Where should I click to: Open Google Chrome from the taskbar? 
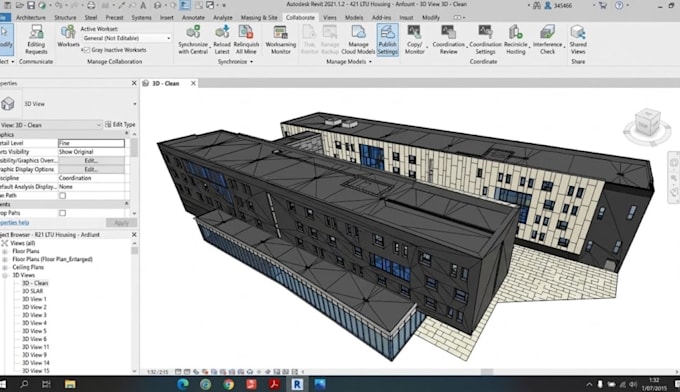[229, 384]
